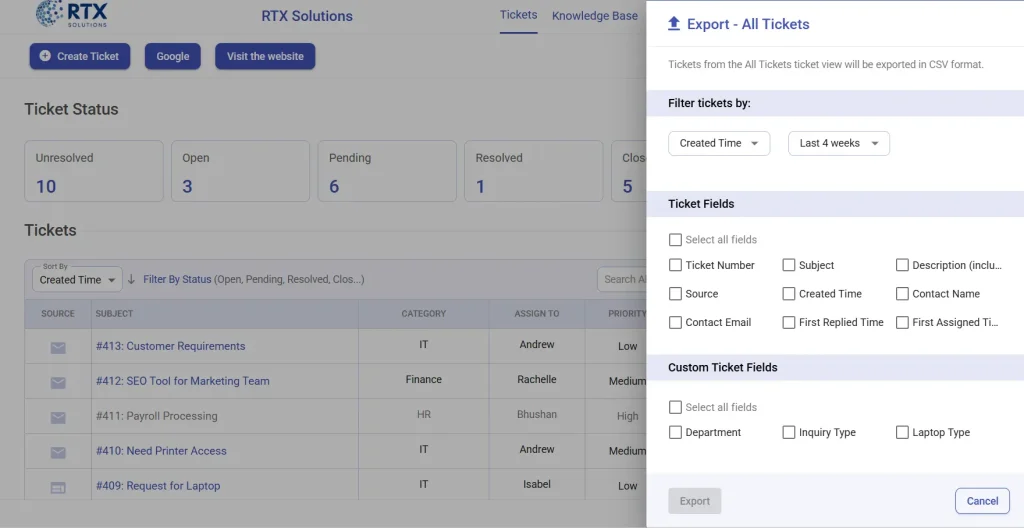Select the Unresolved status card

pyautogui.click(x=94, y=171)
